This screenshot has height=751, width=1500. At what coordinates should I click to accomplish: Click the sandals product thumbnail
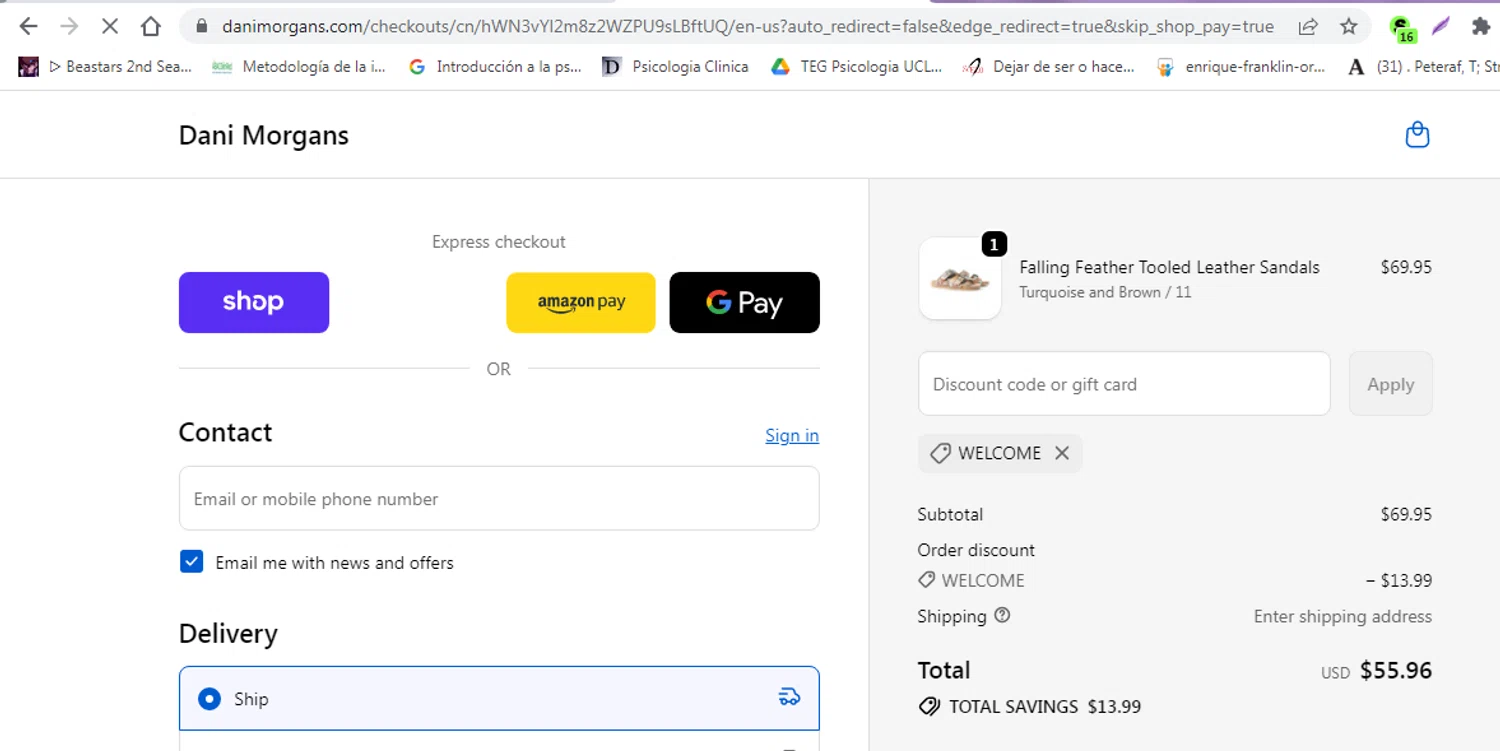click(960, 279)
